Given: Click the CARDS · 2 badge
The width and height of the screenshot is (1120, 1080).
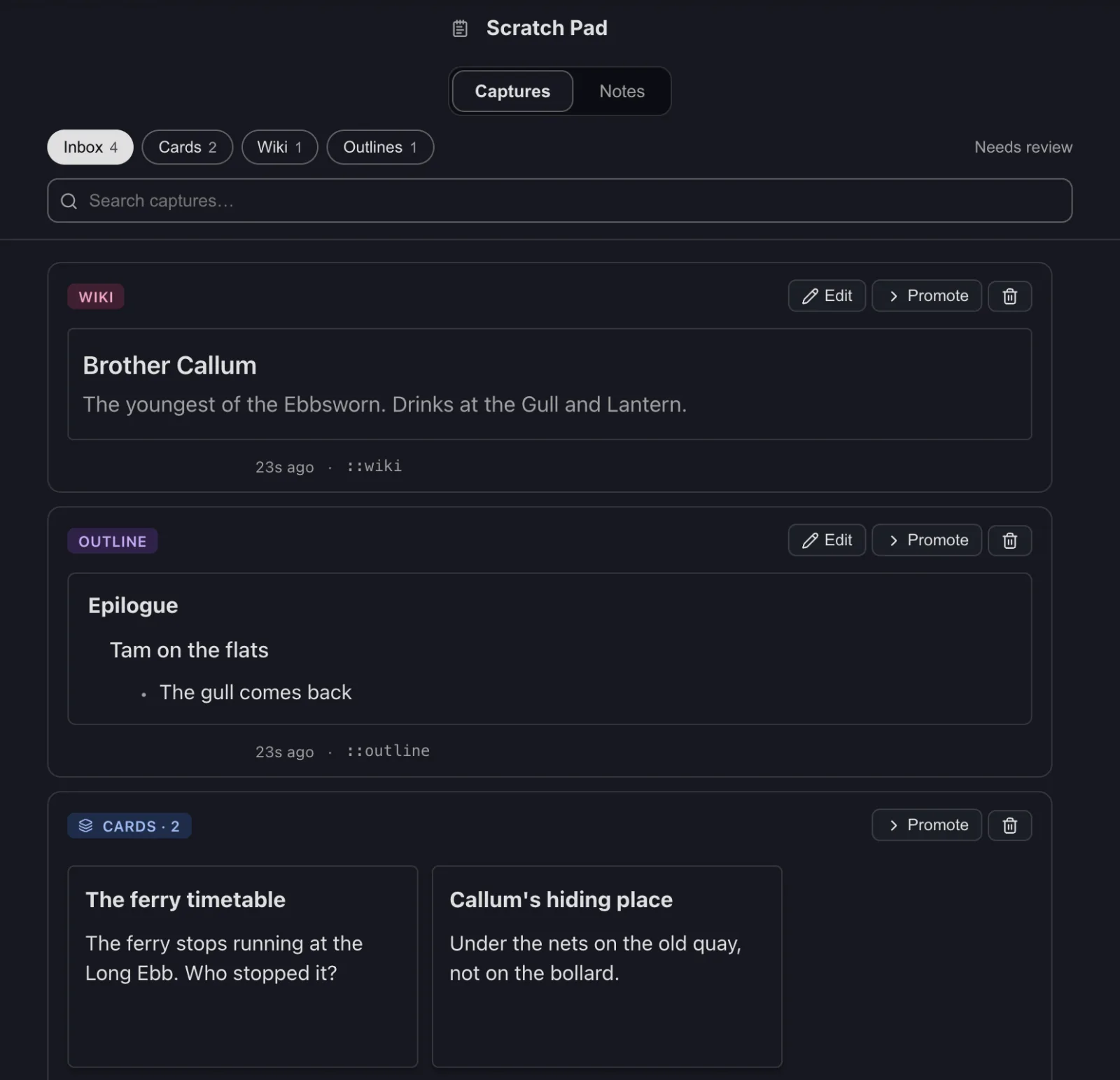Looking at the screenshot, I should point(129,826).
